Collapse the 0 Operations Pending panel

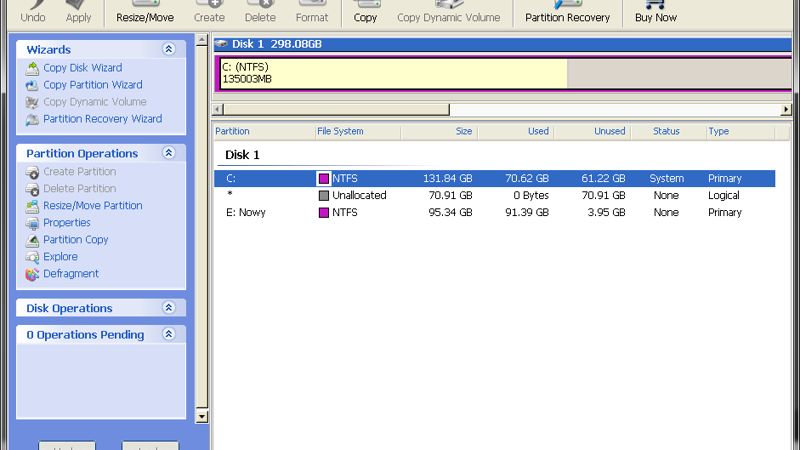click(x=168, y=334)
